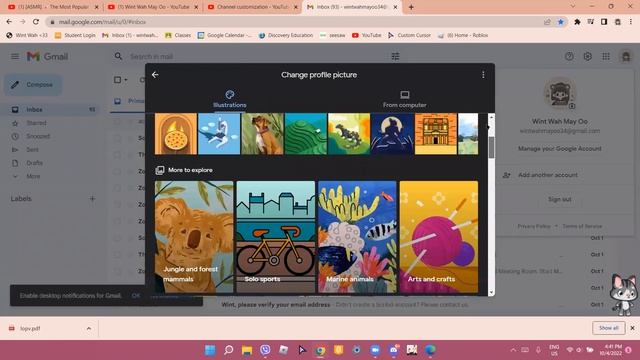Switch to Wint Wah May Oo YouTube tab
This screenshot has width=640, height=360.
(153, 7)
